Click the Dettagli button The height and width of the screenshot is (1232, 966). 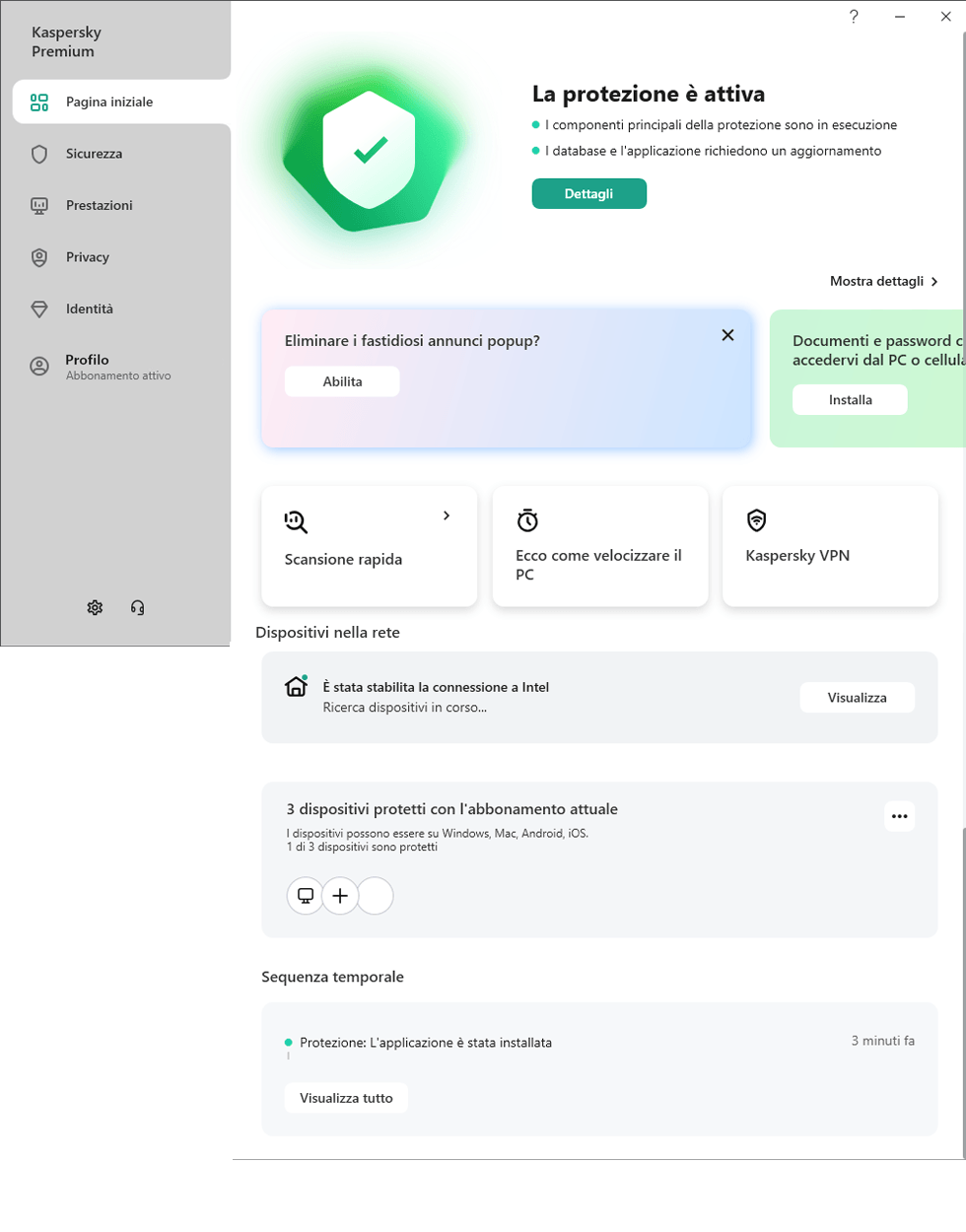(x=588, y=193)
